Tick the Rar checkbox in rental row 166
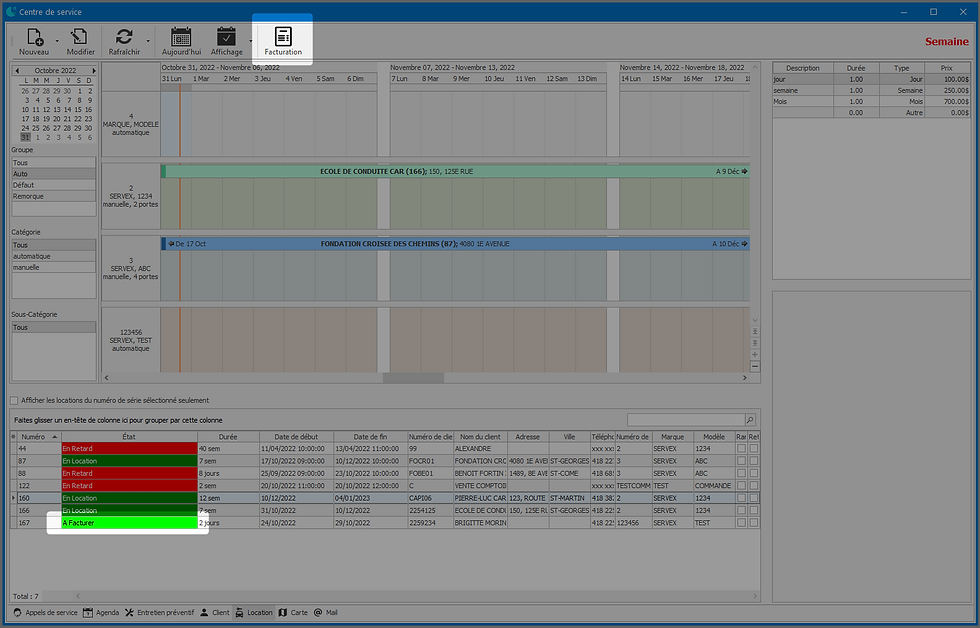980x628 pixels. [741, 511]
